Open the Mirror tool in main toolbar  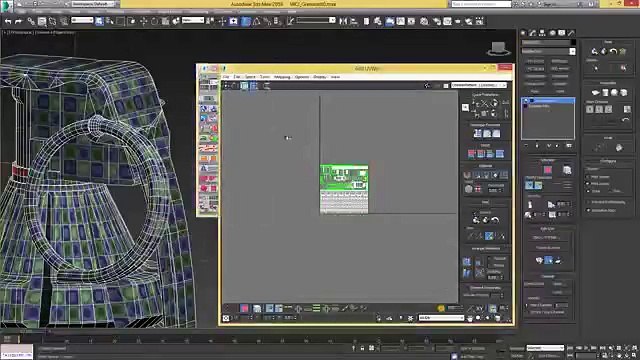pos(343,21)
